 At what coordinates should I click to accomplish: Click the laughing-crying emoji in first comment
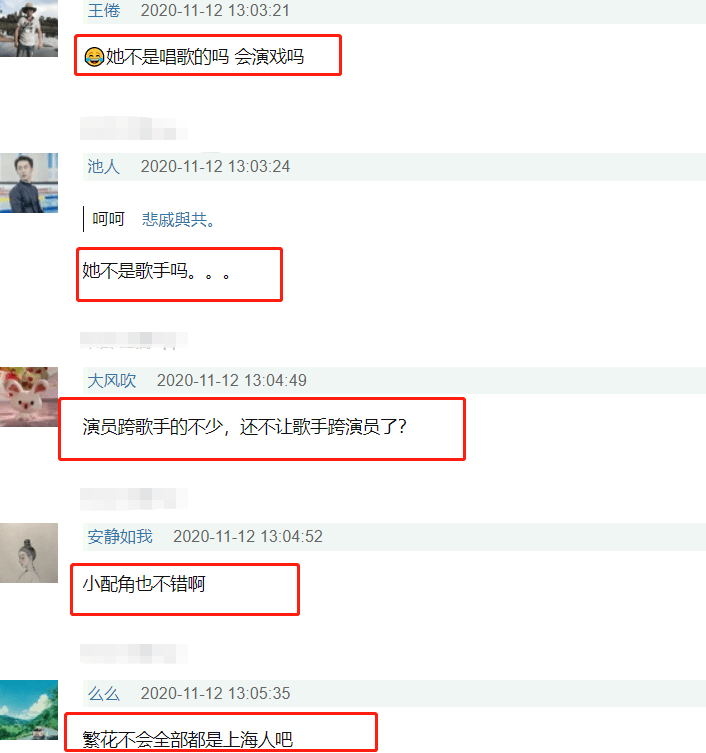pos(94,57)
